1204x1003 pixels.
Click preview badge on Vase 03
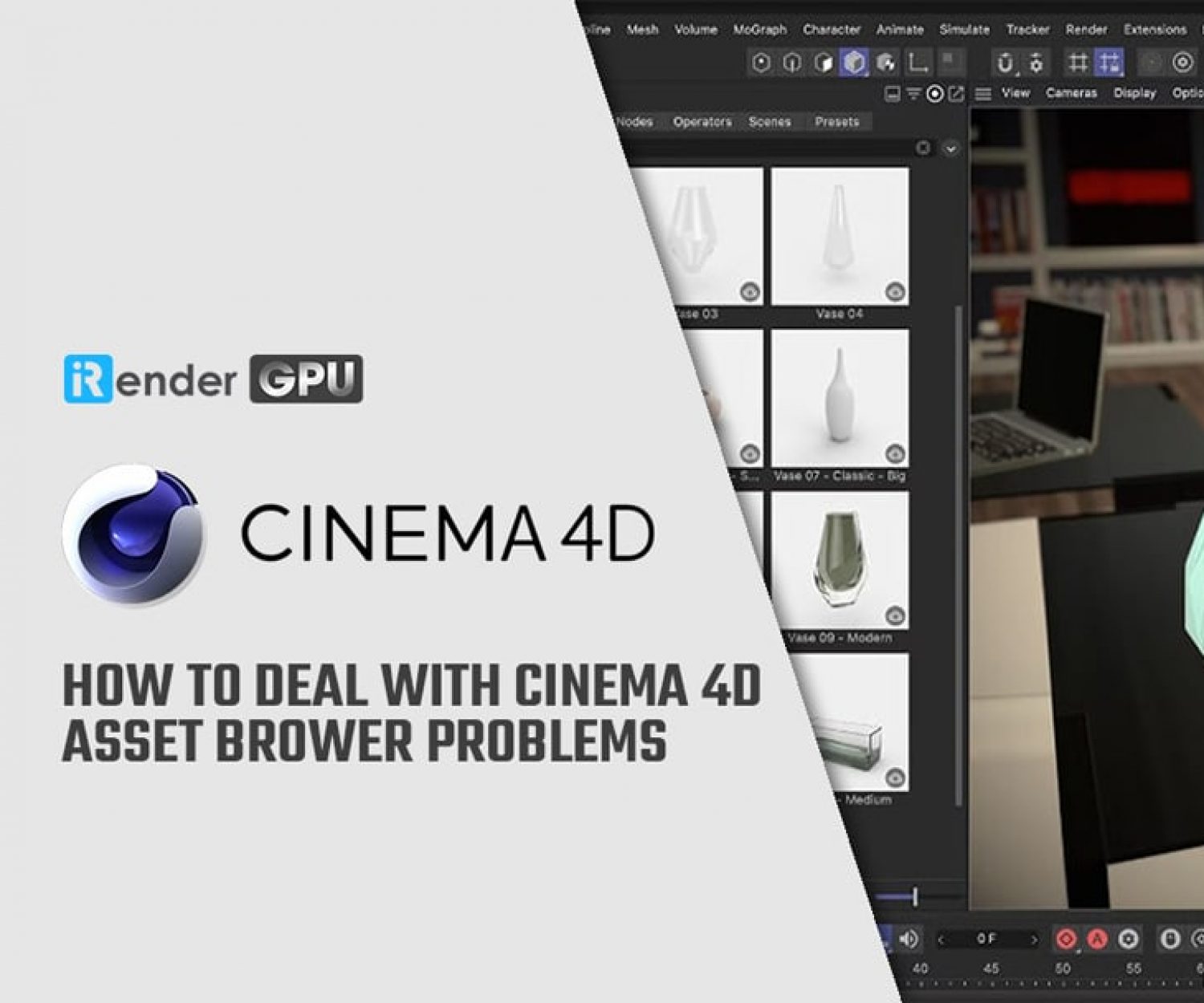point(750,292)
